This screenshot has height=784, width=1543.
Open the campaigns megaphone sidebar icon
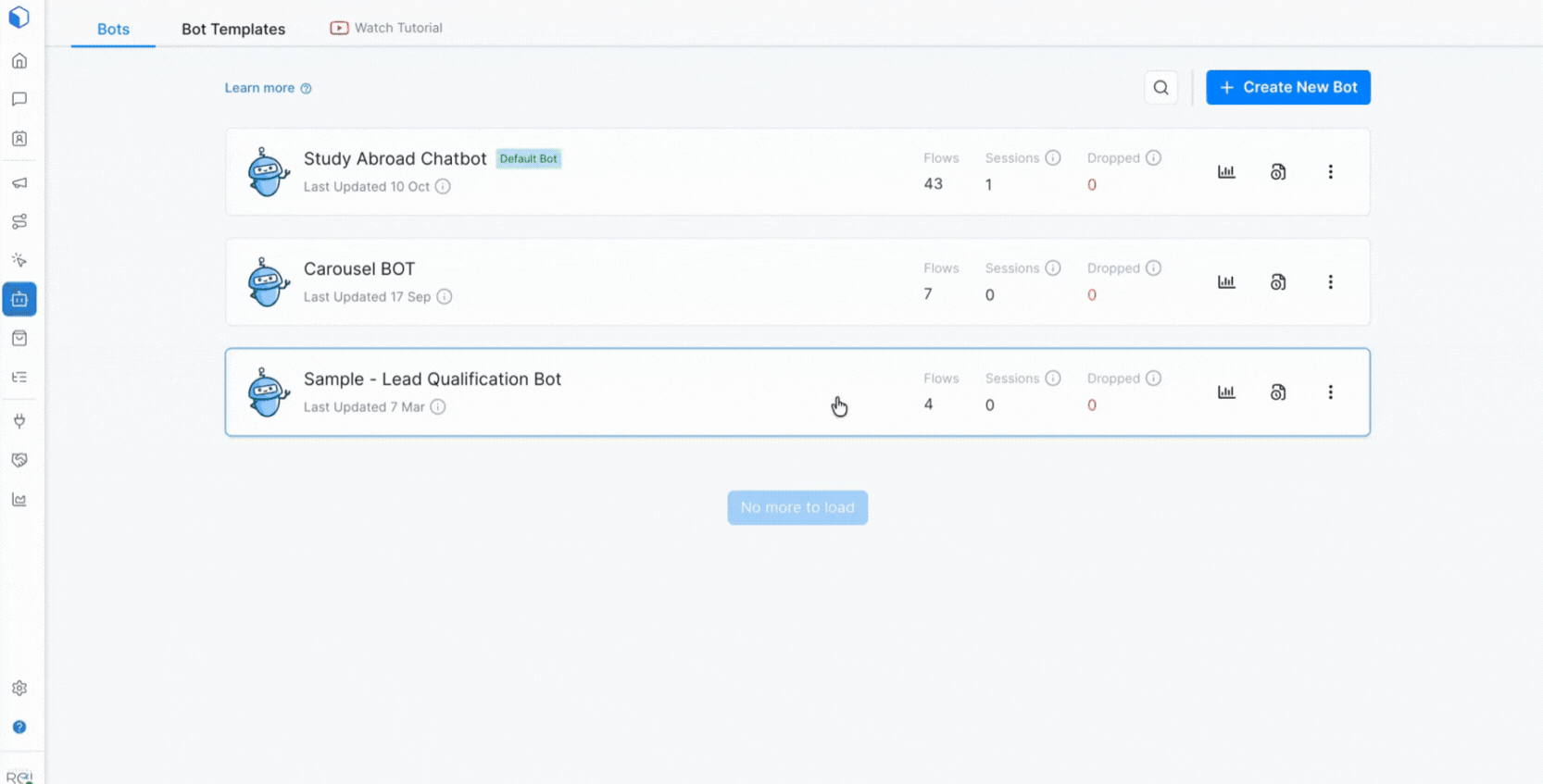(19, 182)
